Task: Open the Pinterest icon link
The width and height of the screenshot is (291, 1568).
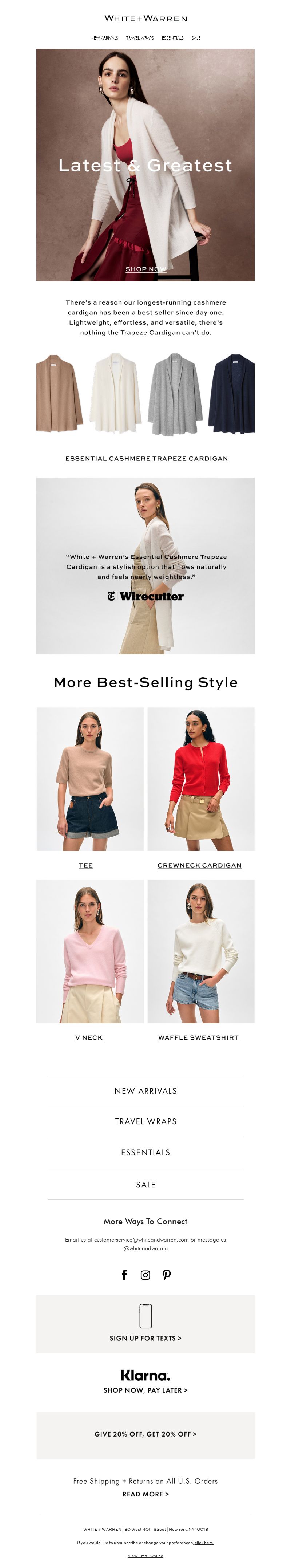Action: click(x=167, y=1275)
